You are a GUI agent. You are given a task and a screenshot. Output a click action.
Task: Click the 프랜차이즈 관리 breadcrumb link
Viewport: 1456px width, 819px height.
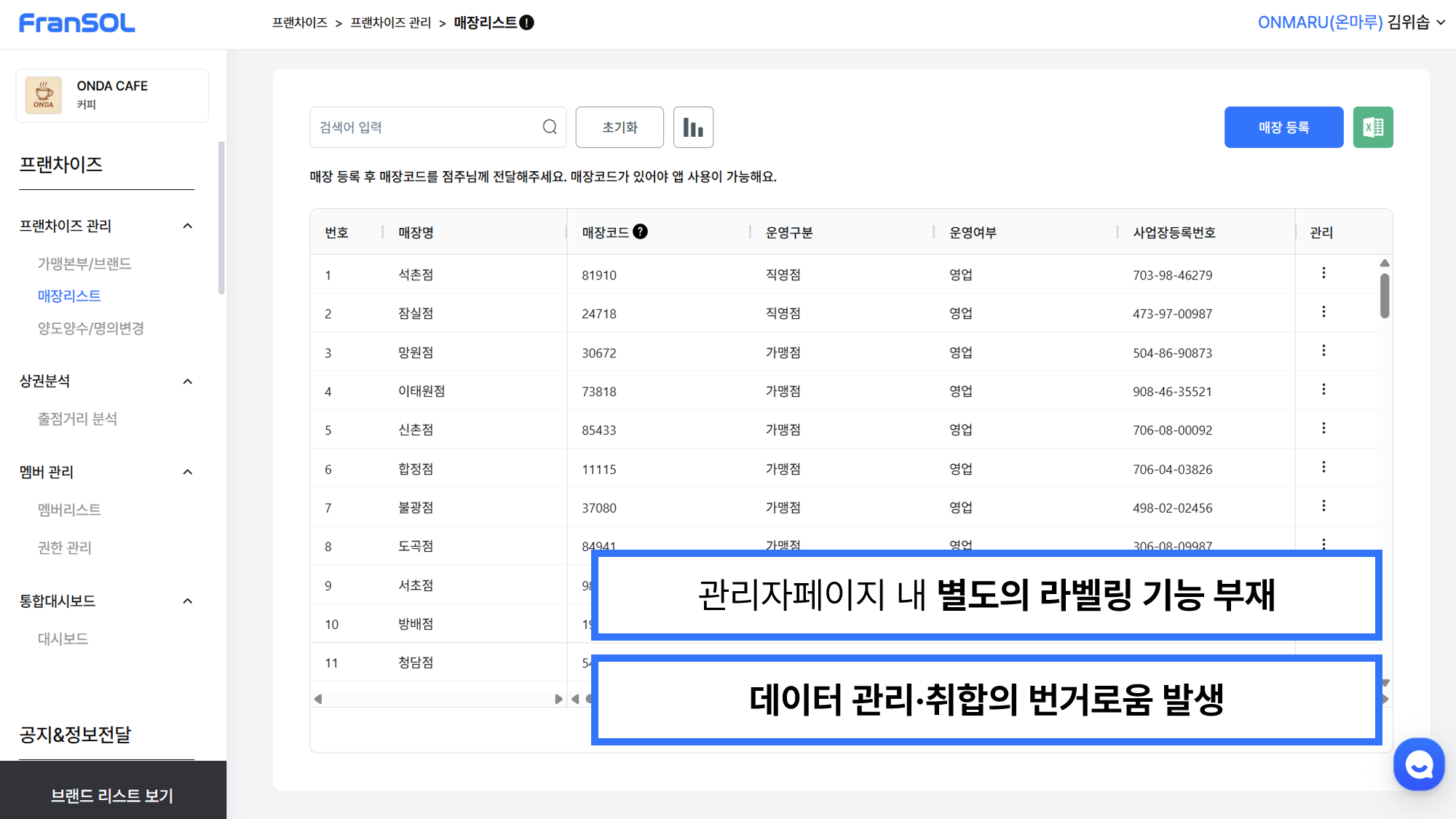click(x=391, y=23)
